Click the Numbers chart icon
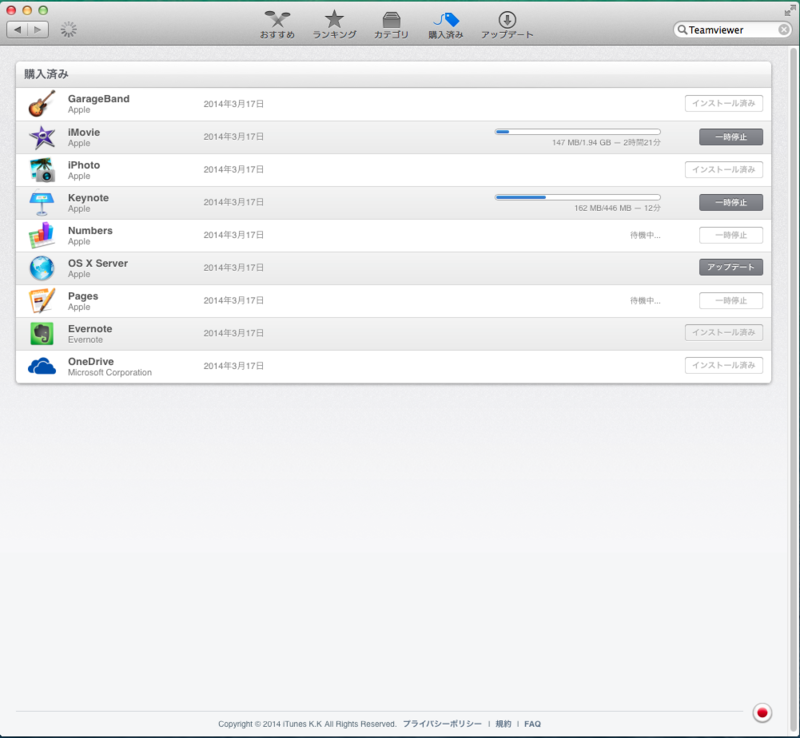The image size is (800, 738). pos(42,235)
